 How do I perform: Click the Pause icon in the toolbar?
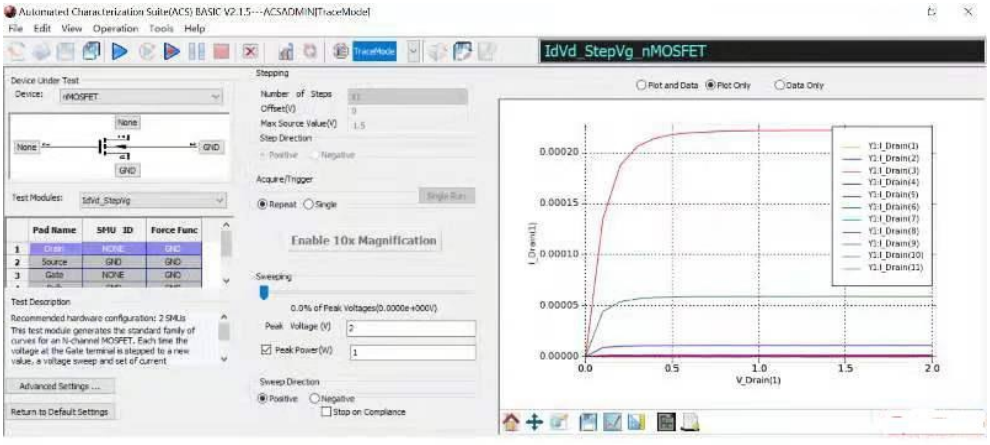[198, 51]
